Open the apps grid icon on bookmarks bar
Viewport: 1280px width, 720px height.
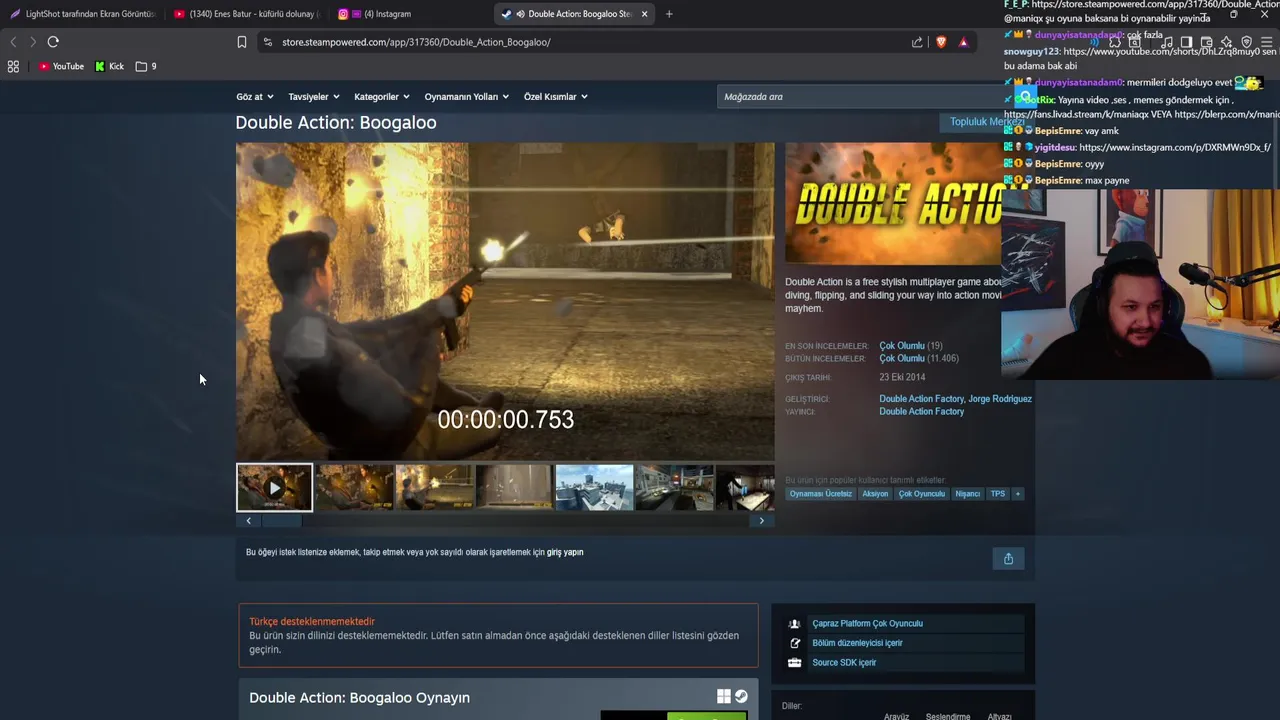pos(13,66)
